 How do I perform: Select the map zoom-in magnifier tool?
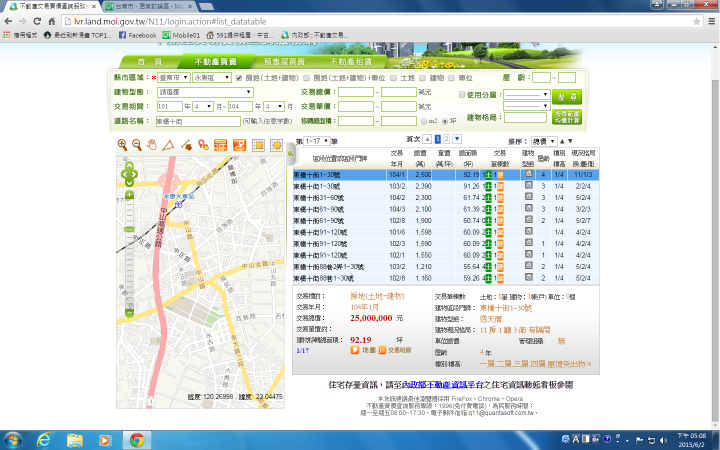pyautogui.click(x=122, y=145)
